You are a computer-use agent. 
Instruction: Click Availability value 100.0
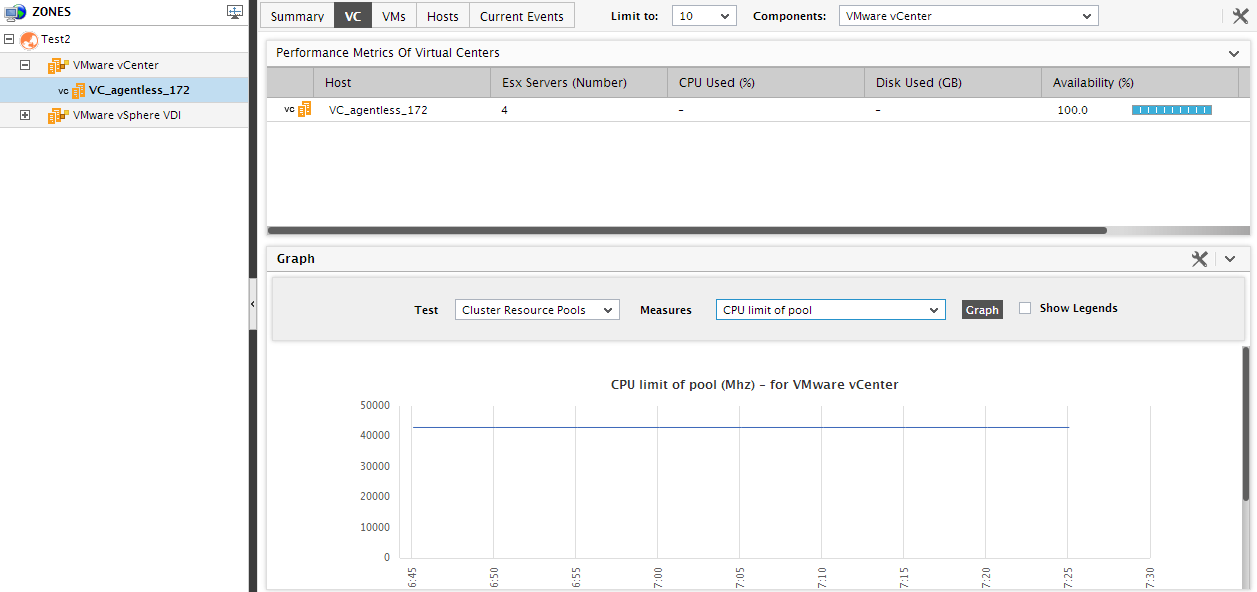click(x=1073, y=110)
